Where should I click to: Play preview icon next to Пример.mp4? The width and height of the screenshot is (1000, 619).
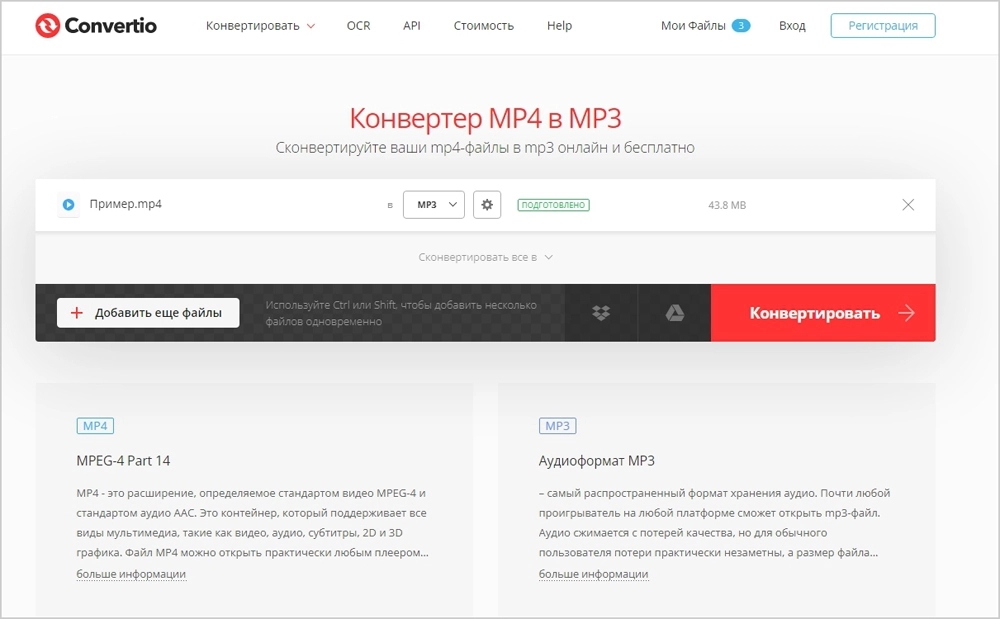[x=68, y=205]
